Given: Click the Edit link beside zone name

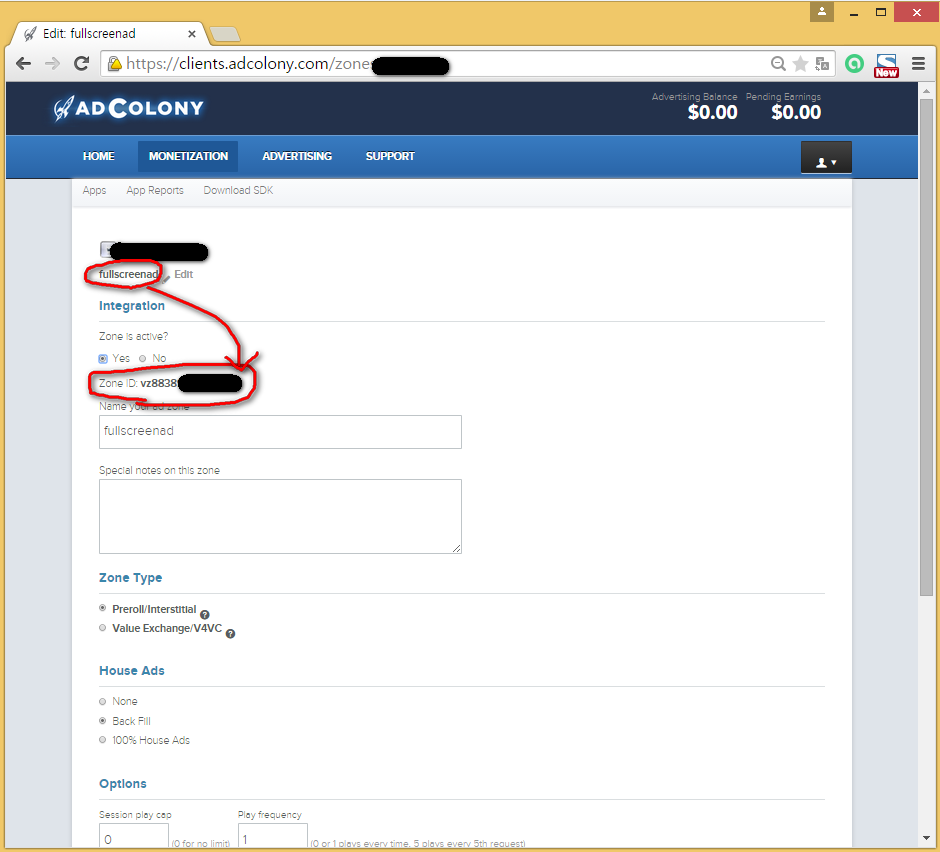Looking at the screenshot, I should [x=183, y=275].
